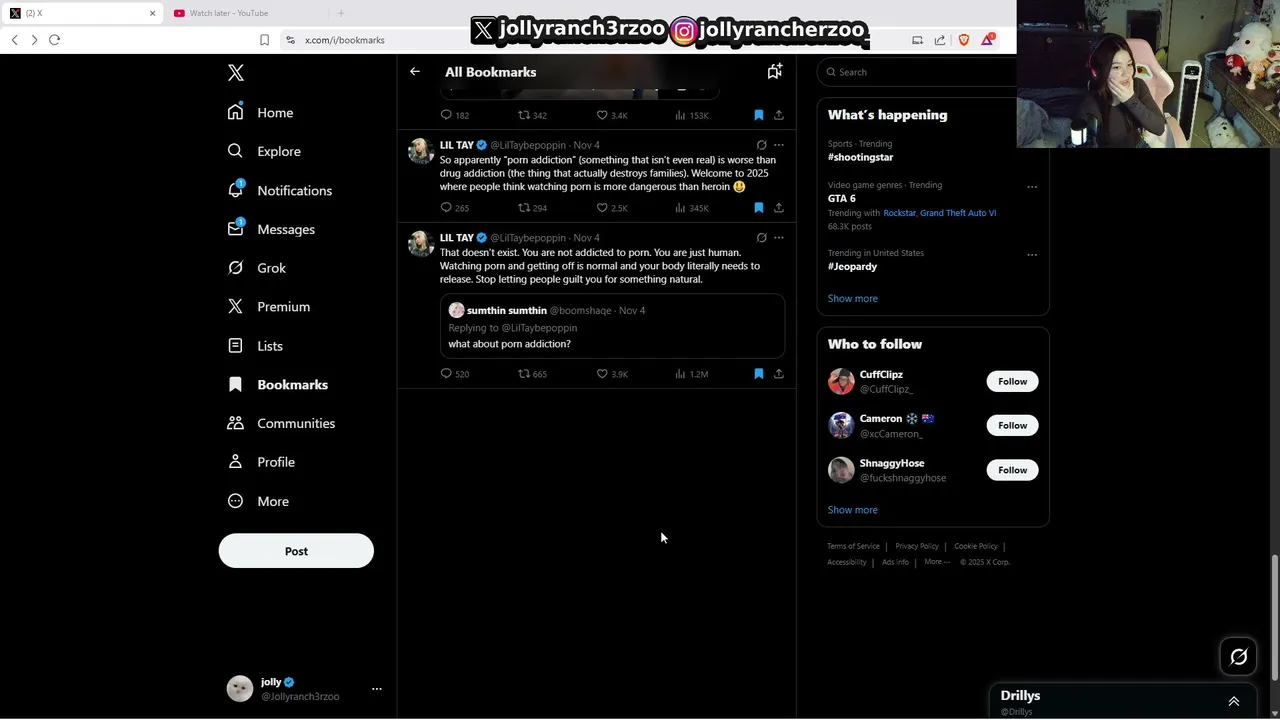Show more trending topics
The height and width of the screenshot is (720, 1280).
tap(852, 298)
